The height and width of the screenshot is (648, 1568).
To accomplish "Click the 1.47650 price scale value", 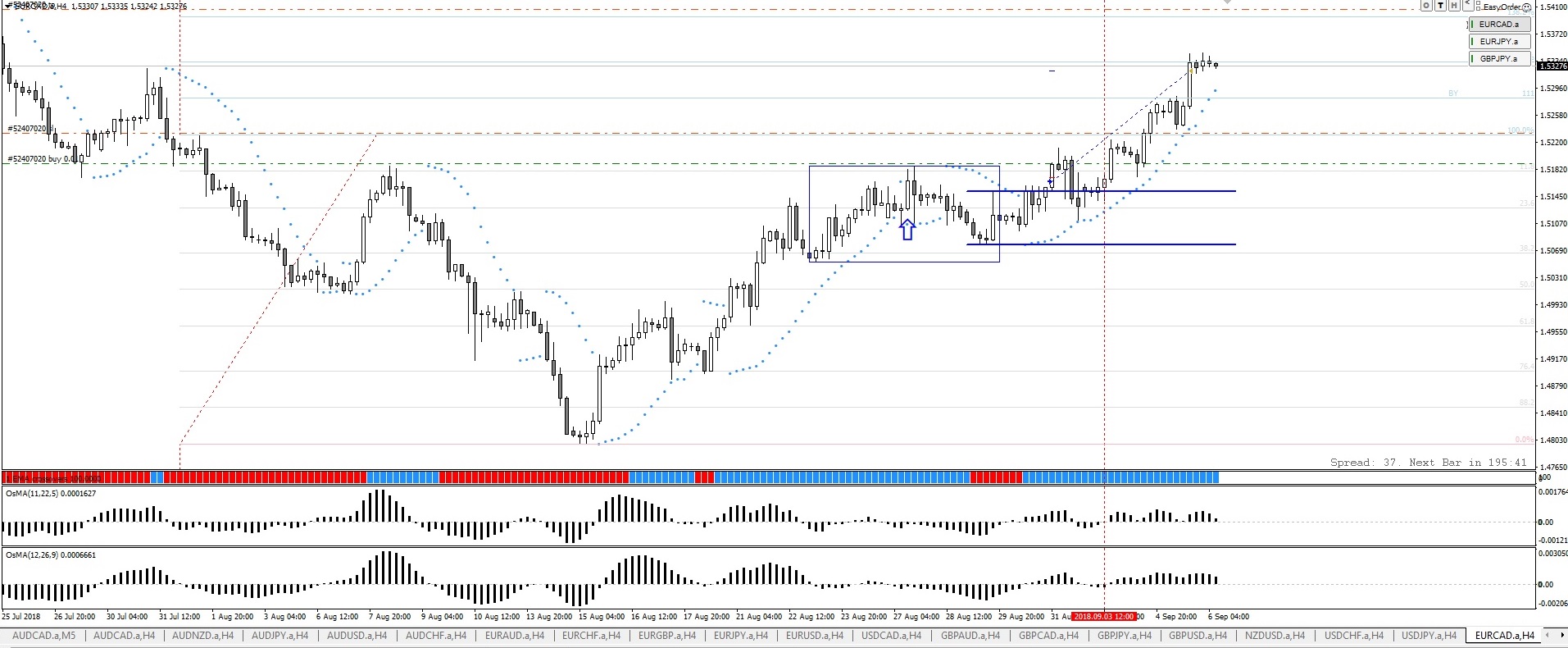I will point(1552,468).
